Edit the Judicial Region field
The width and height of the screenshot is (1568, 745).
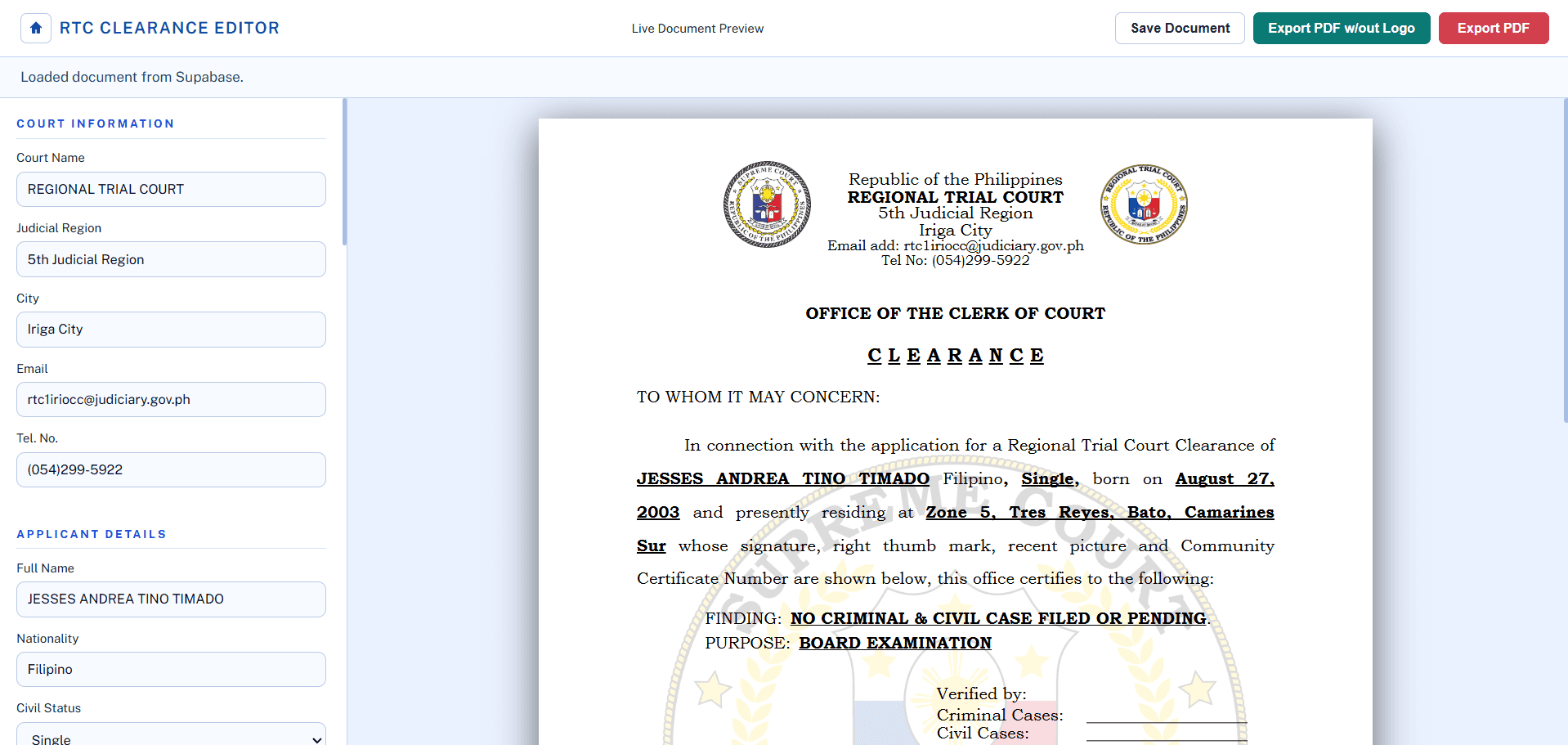pos(171,259)
